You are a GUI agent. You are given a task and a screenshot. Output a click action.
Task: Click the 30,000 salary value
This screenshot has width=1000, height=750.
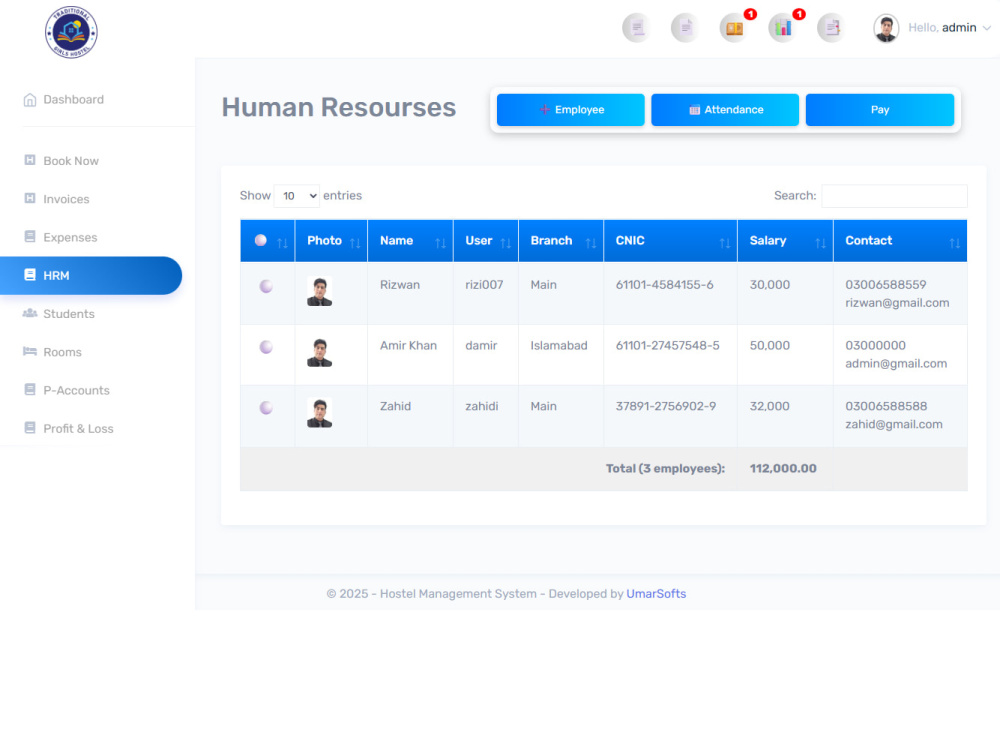[770, 285]
